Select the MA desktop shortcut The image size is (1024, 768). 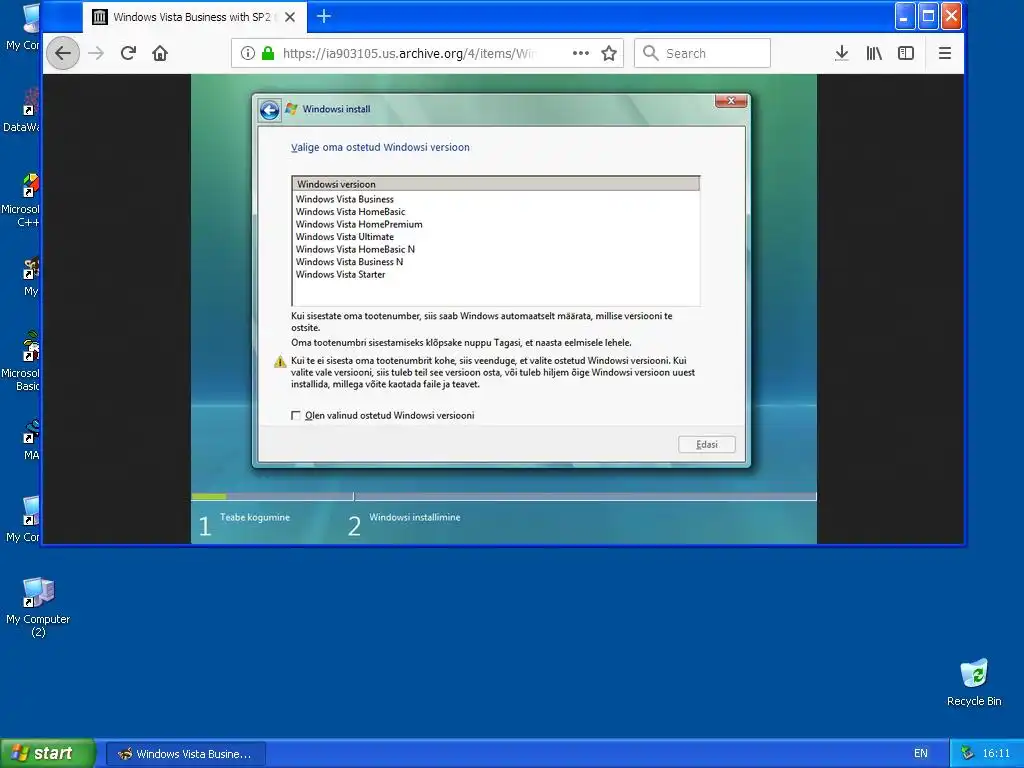30,440
